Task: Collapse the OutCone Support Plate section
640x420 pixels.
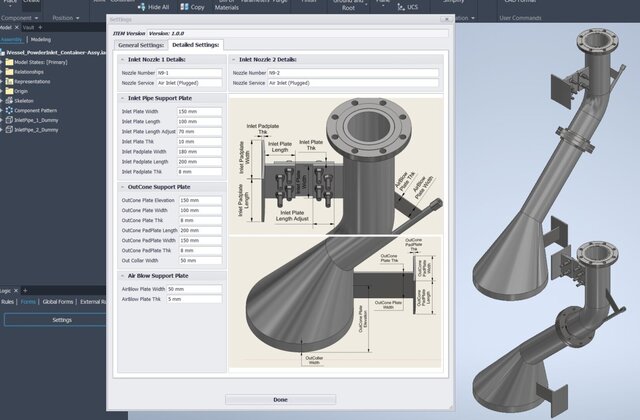Action: (x=121, y=187)
